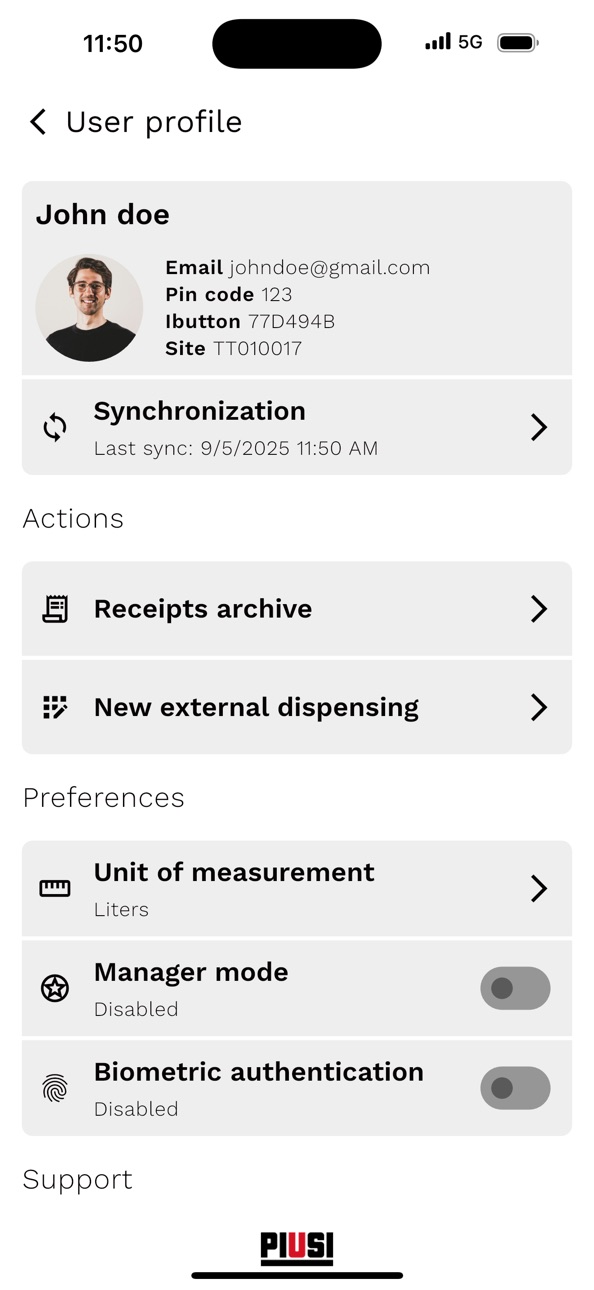Screen dimensions: 594x1290
Task: Turn on Biometric authentication switch
Action: 515,1088
